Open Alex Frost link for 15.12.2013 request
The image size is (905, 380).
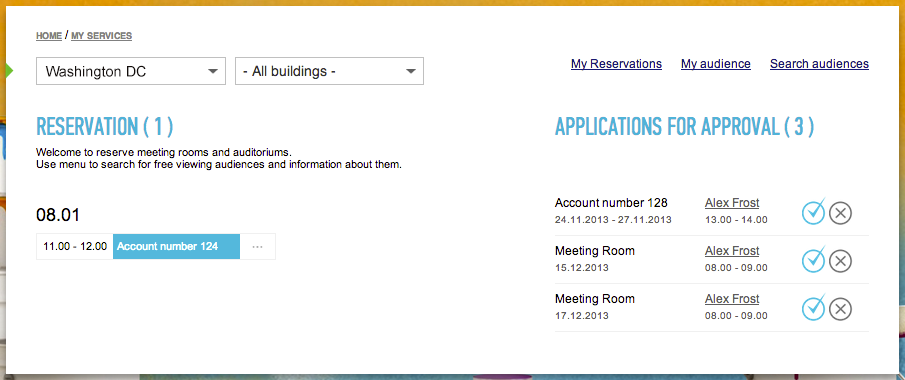[x=732, y=251]
